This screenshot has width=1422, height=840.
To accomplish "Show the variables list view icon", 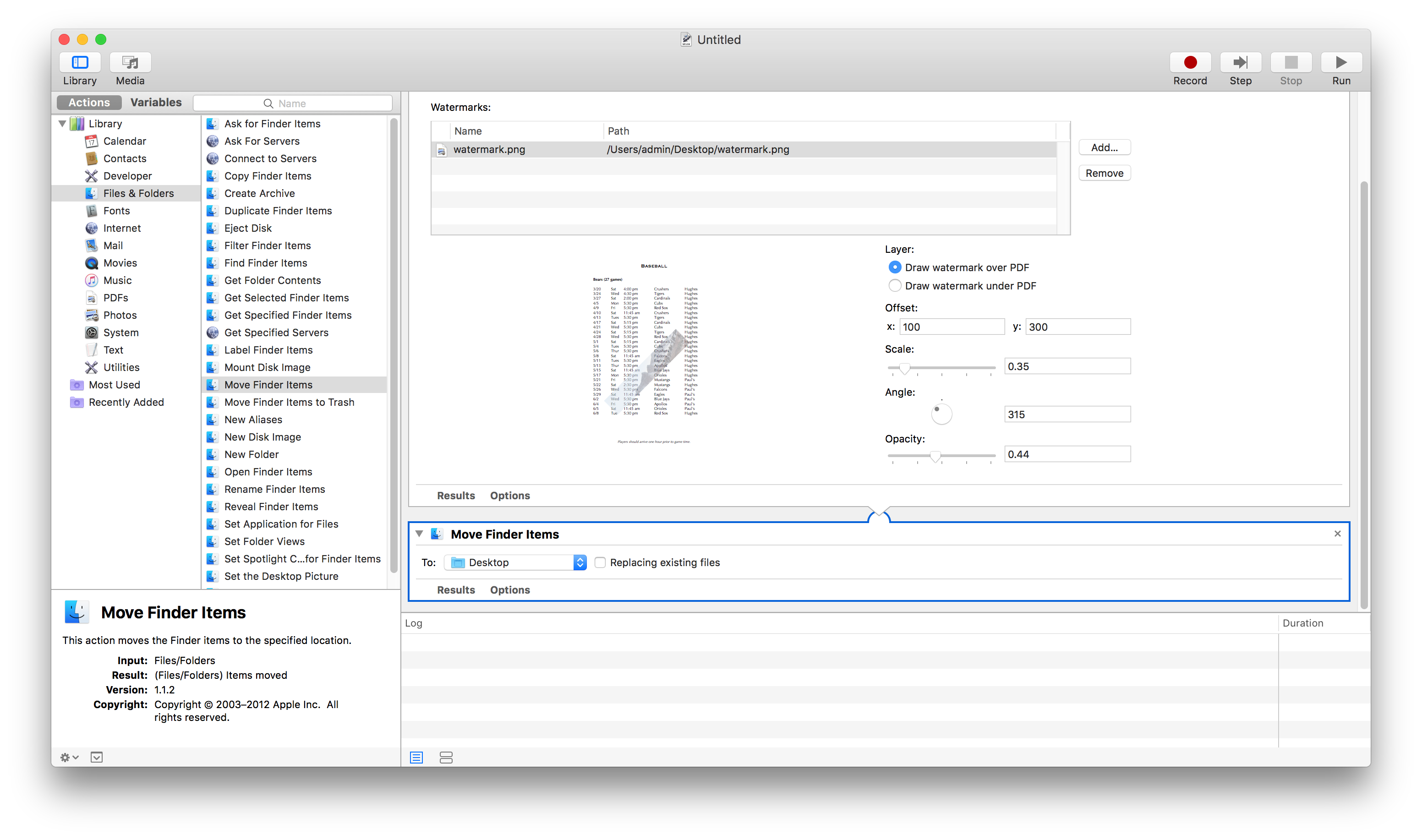I will [x=446, y=758].
